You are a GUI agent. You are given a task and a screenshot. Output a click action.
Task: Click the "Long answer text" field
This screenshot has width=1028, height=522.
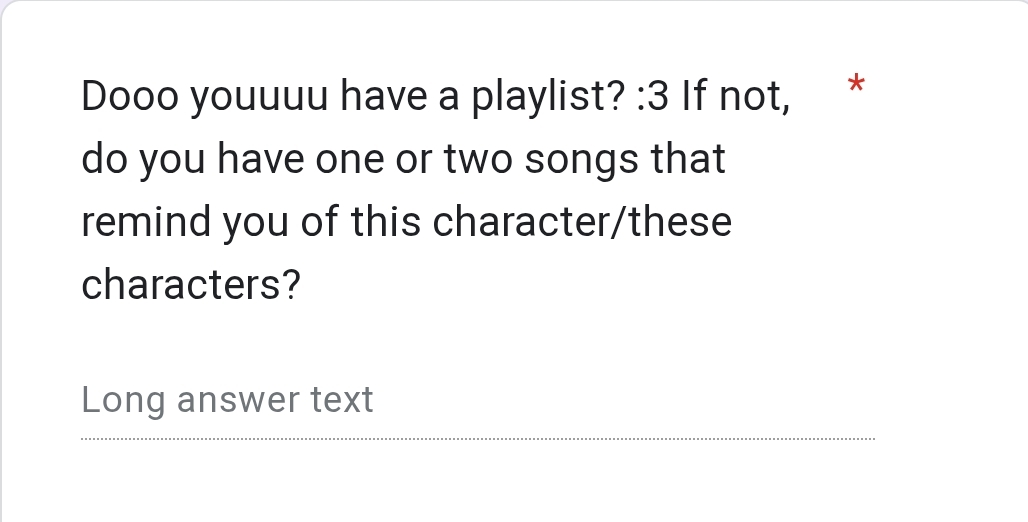click(x=227, y=400)
